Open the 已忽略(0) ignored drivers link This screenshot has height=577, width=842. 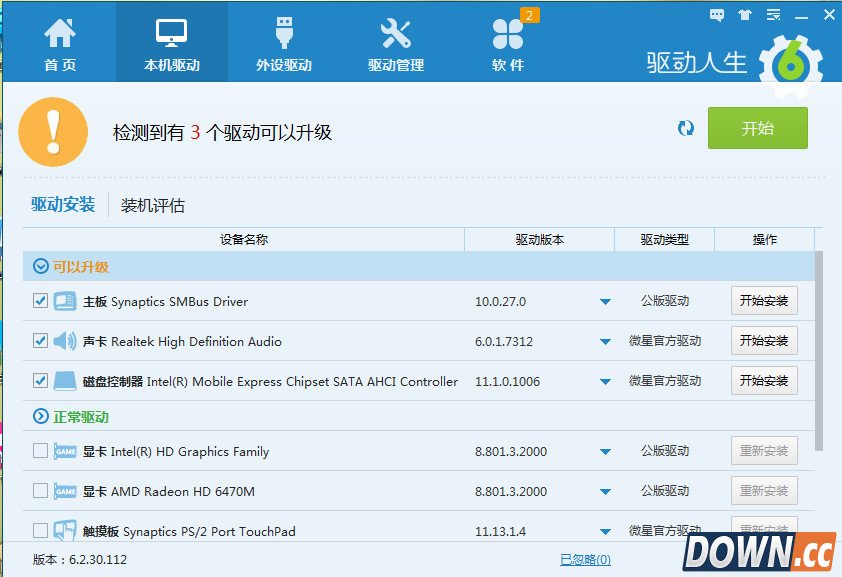point(584,560)
